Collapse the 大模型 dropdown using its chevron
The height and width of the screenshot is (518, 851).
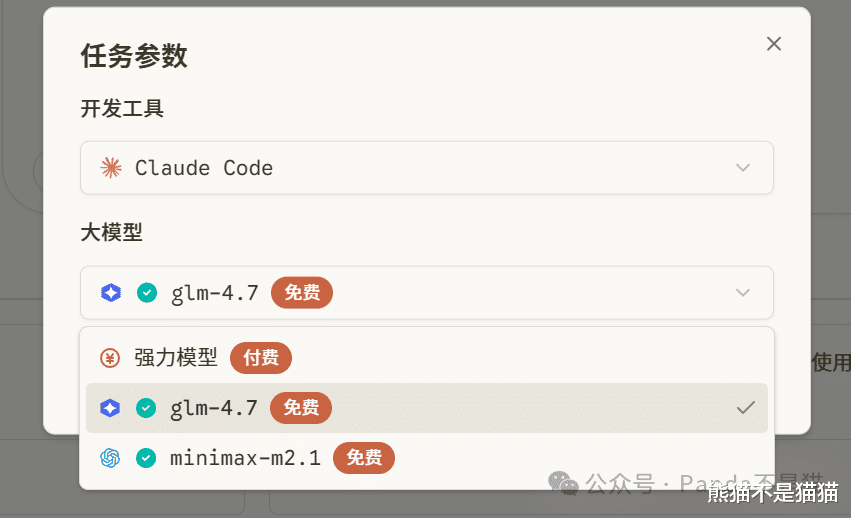coord(742,293)
